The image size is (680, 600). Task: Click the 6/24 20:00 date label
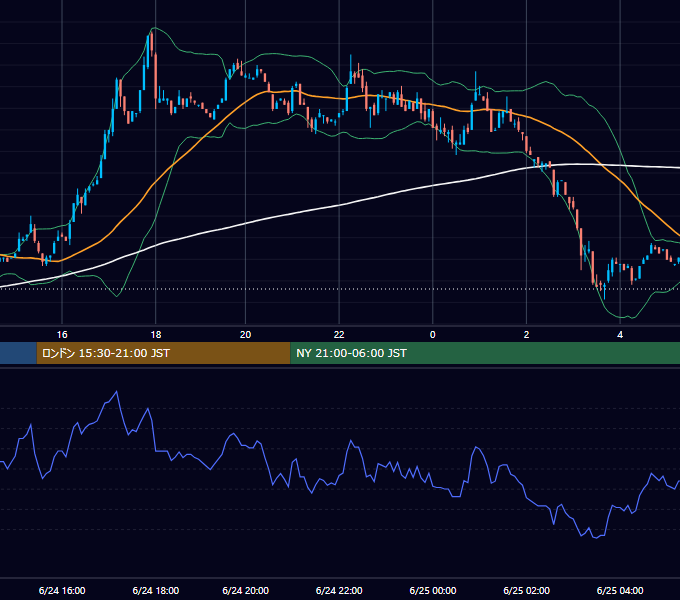point(245,590)
